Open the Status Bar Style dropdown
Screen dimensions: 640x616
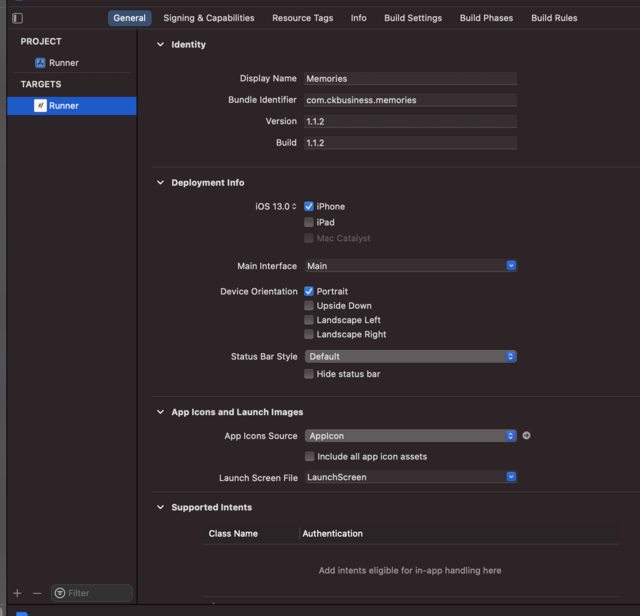pos(411,356)
